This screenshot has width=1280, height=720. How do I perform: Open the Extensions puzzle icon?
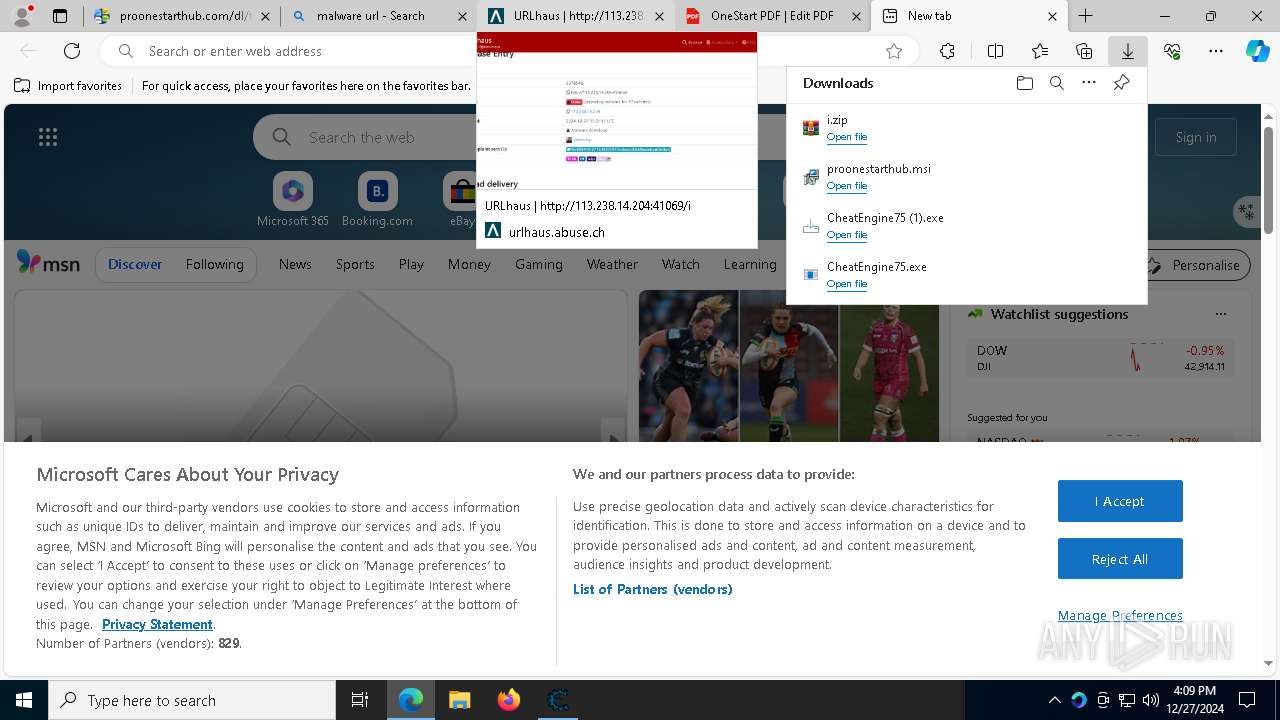(947, 51)
